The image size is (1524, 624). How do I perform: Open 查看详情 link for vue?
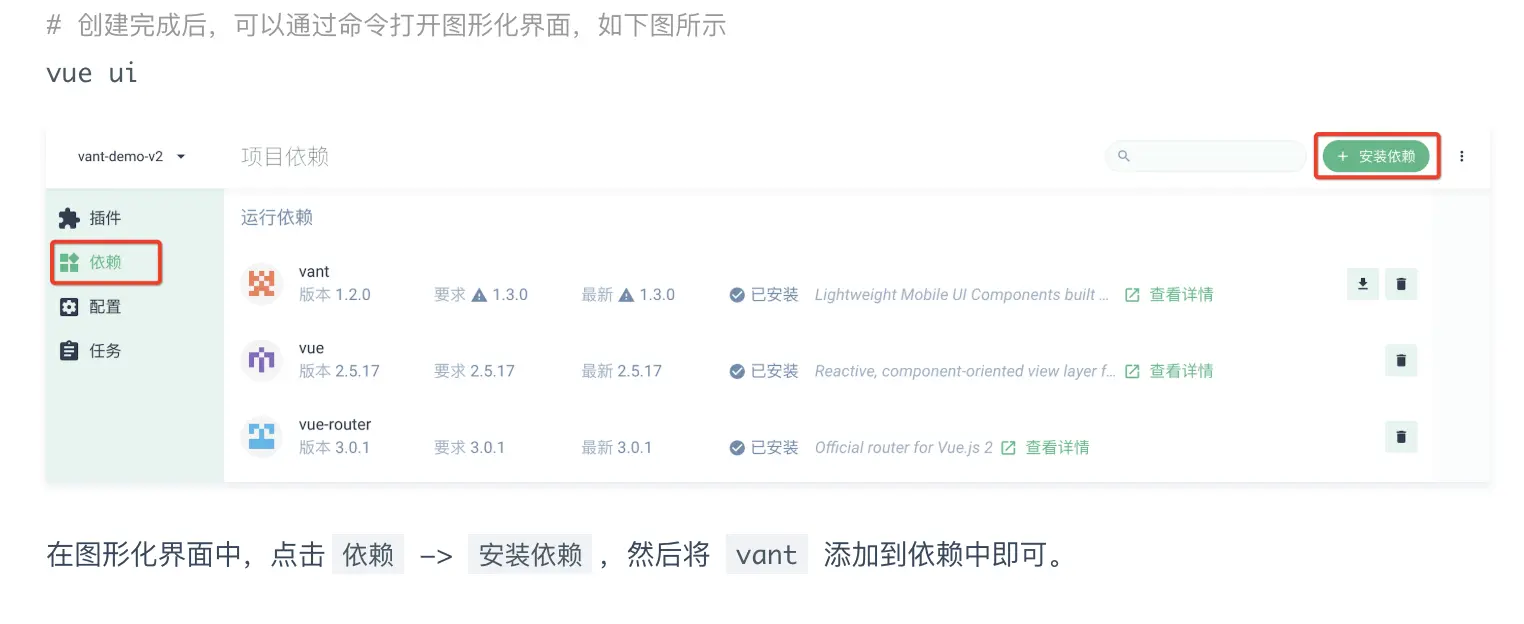pos(1169,371)
